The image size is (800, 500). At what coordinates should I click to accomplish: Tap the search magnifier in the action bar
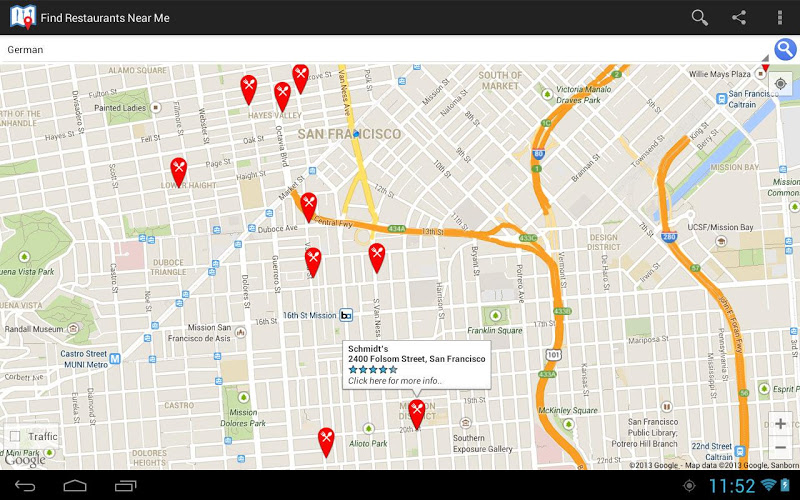tap(699, 17)
